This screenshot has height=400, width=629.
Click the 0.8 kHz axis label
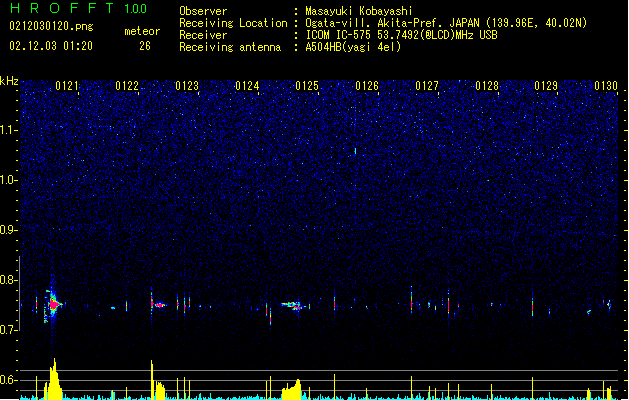click(8, 280)
